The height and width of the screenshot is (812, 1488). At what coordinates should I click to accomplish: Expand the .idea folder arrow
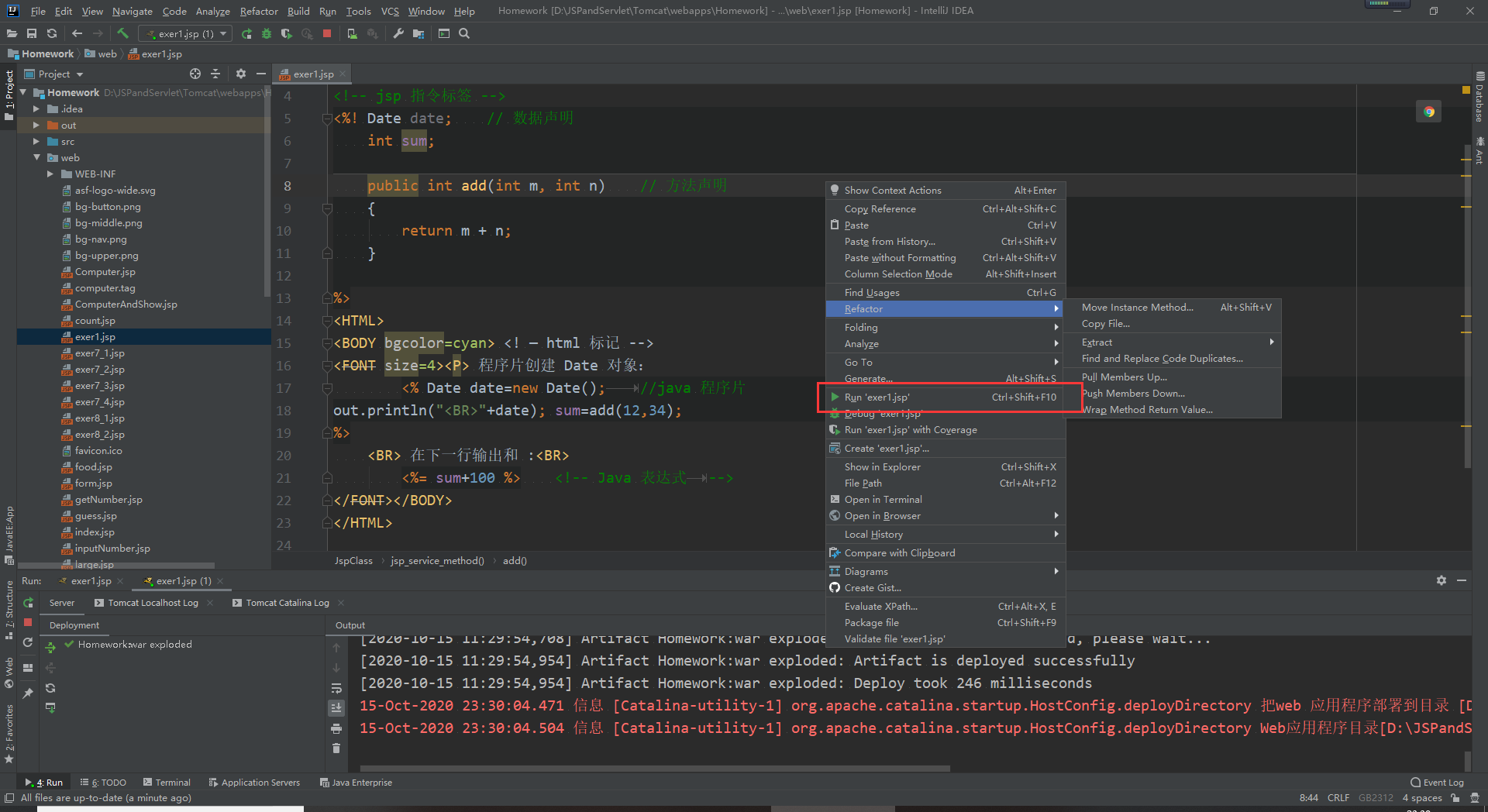(x=36, y=108)
